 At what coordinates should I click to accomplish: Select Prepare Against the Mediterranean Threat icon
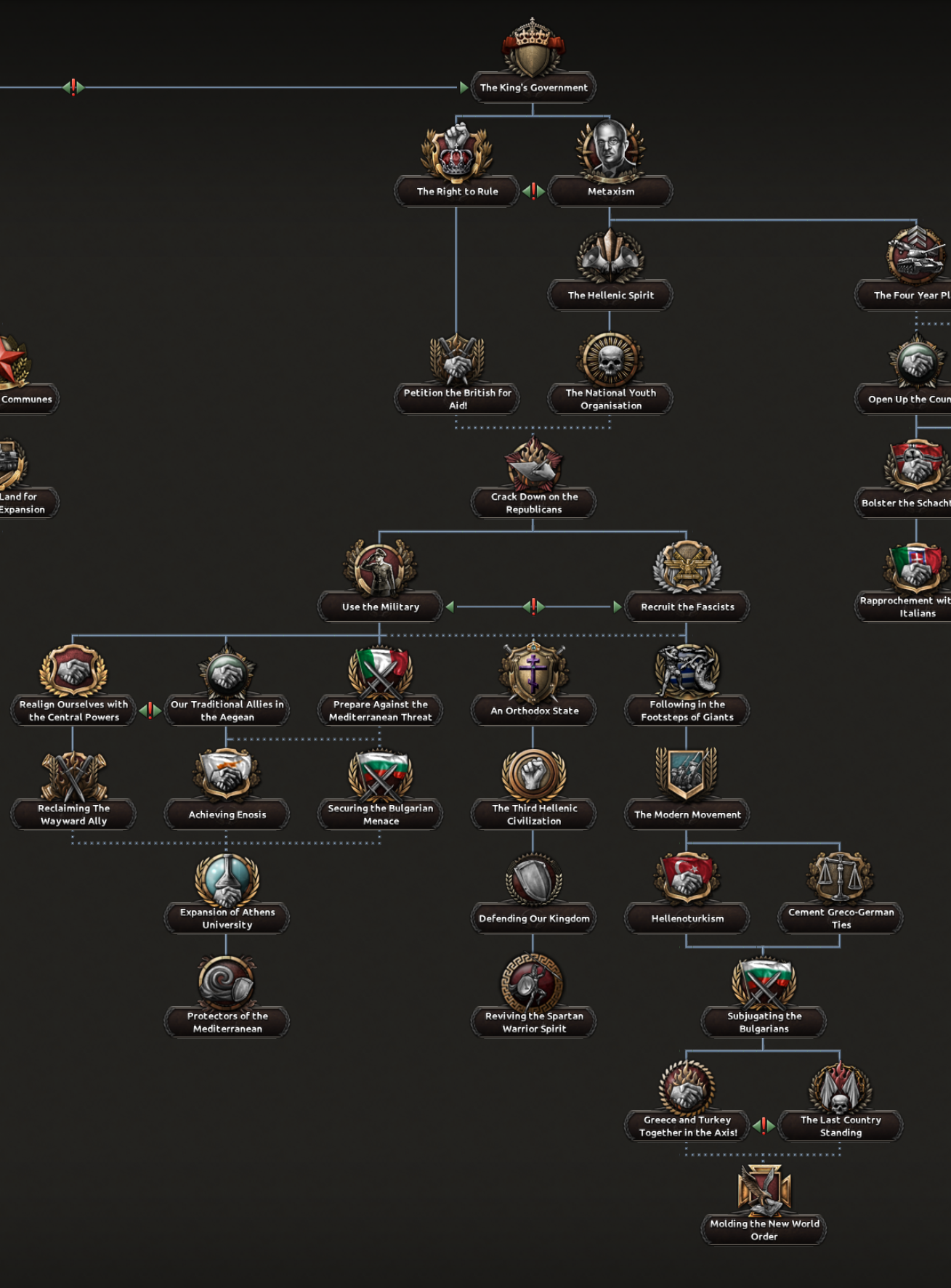[380, 671]
